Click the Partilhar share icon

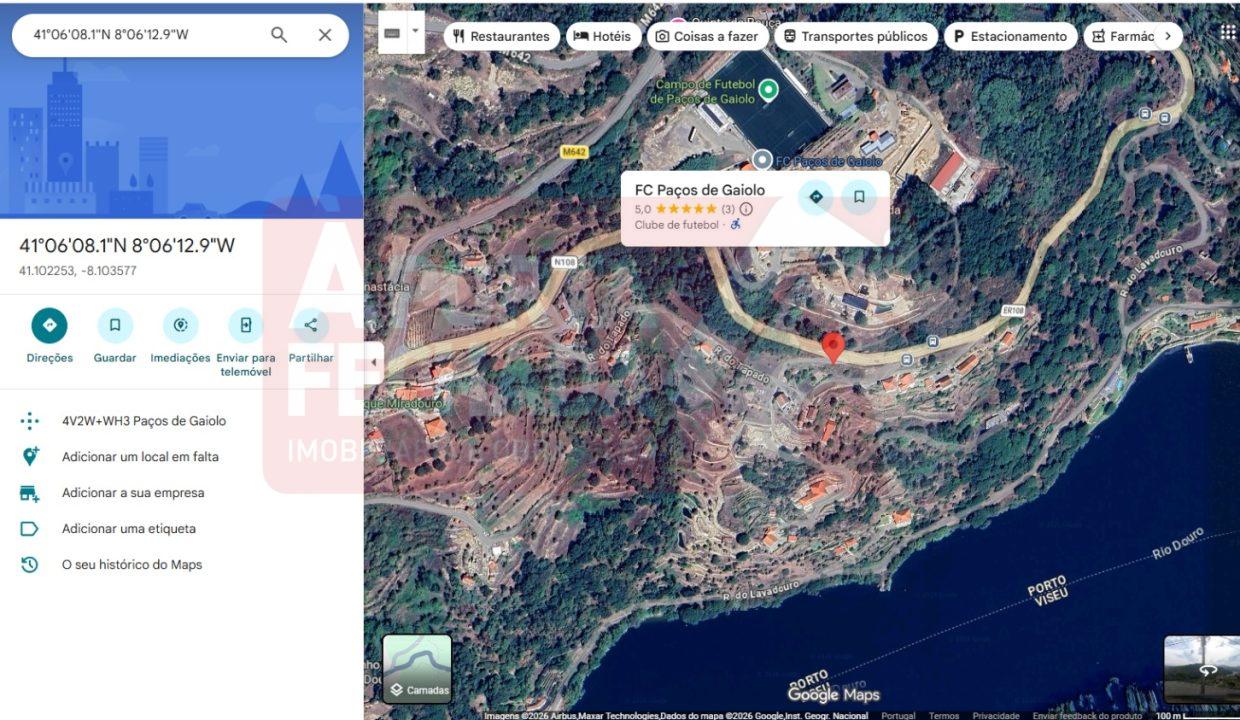tap(311, 325)
